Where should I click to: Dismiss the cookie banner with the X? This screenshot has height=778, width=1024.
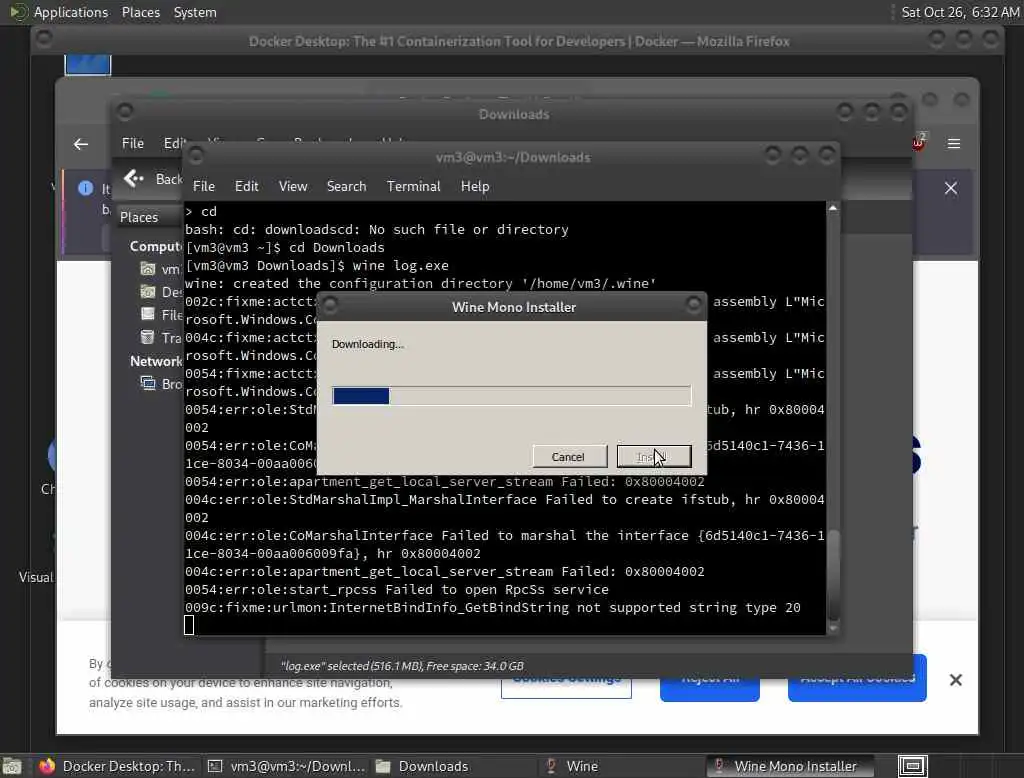coord(955,680)
